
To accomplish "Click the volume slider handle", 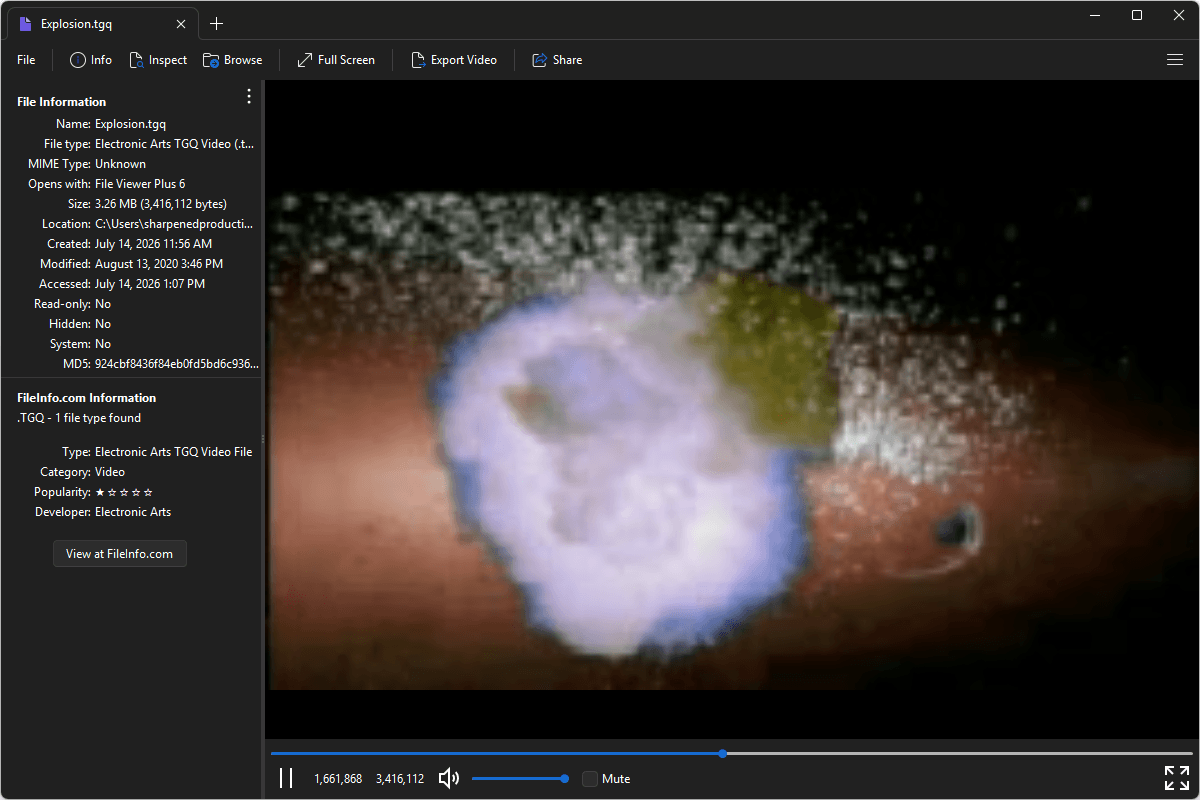I will coord(565,778).
